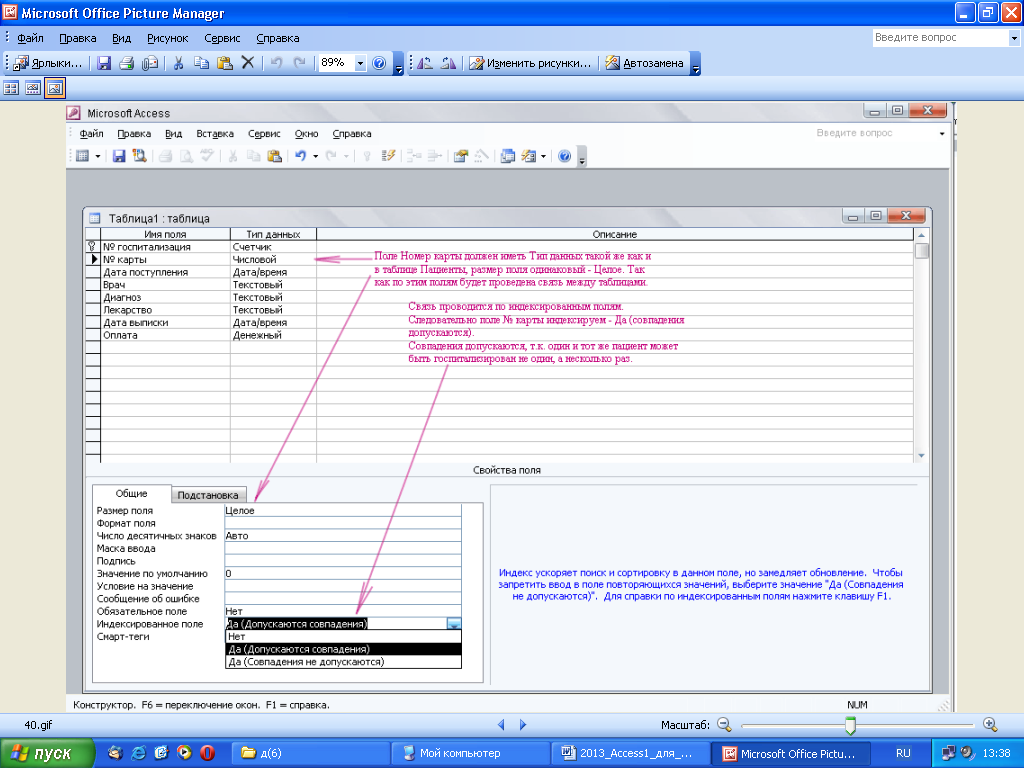
Task: Switch to Мой компьютер taskbar button
Action: [x=470, y=753]
